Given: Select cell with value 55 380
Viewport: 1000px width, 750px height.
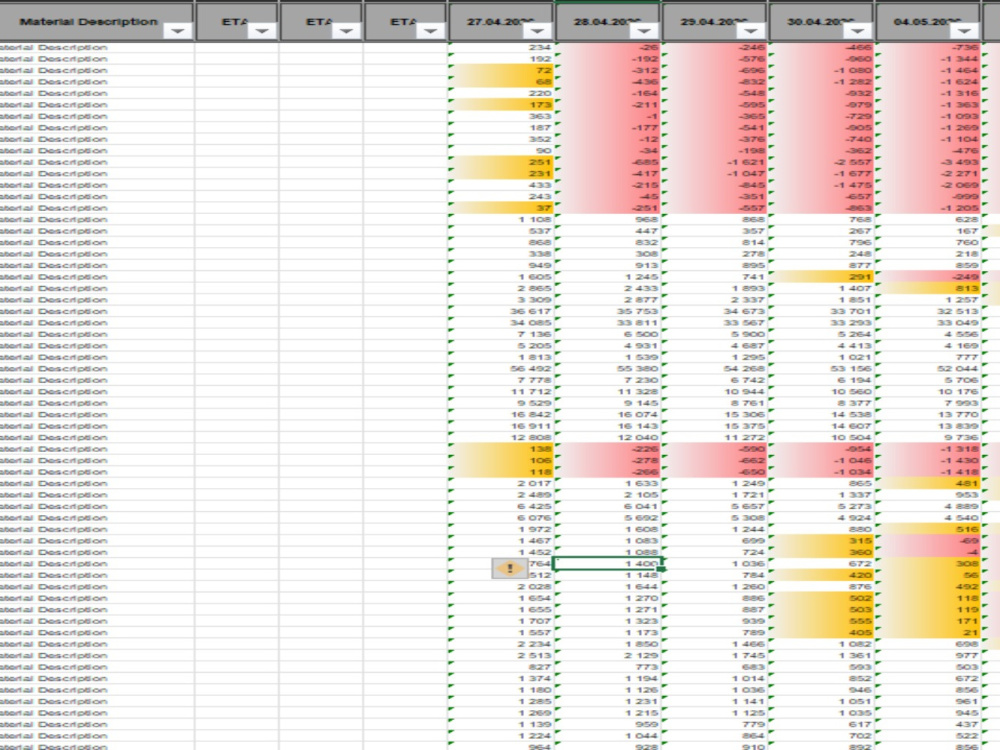Looking at the screenshot, I should [608, 369].
